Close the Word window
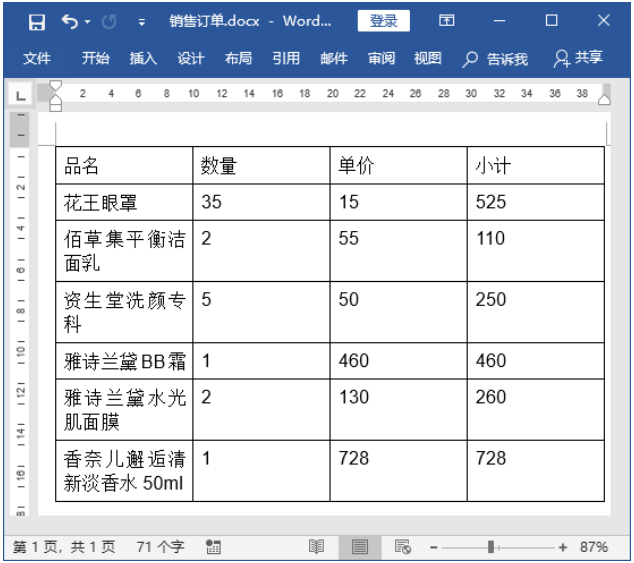 (x=603, y=20)
